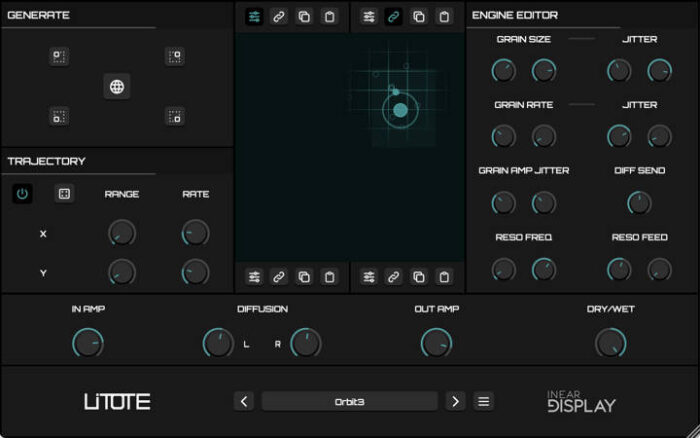Go to the previous preset with left chevron
700x438 pixels.
pyautogui.click(x=244, y=401)
